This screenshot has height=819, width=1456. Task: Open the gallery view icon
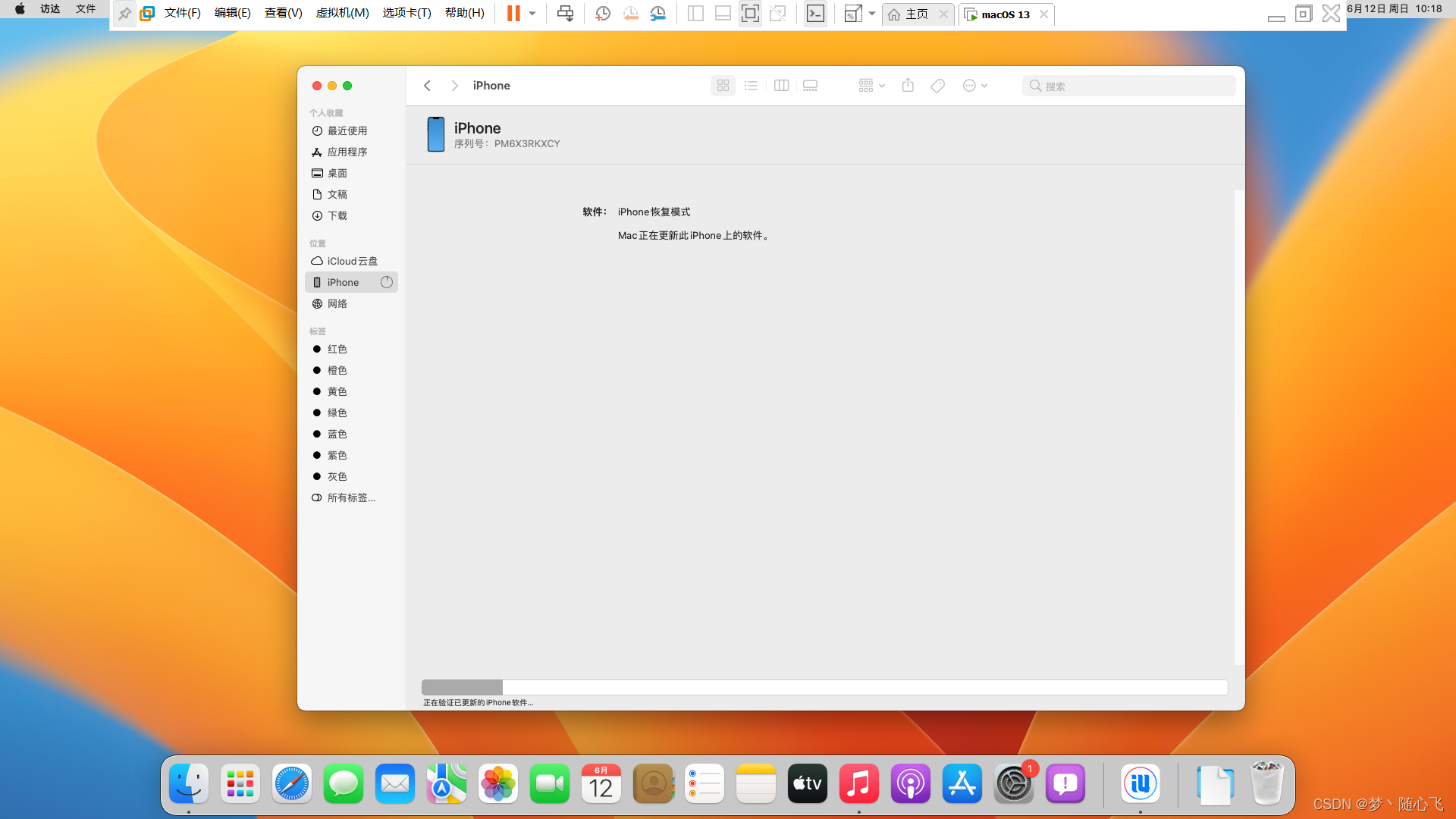click(810, 85)
